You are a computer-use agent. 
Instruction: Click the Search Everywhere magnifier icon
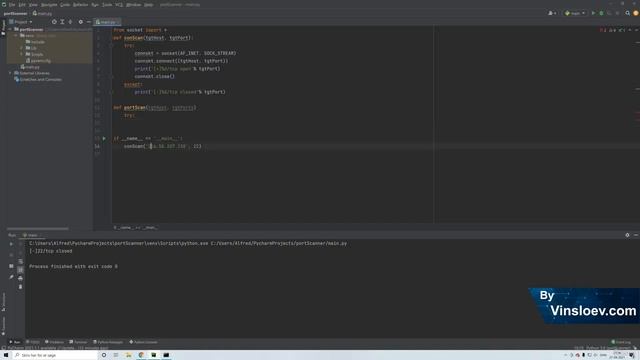(627, 13)
